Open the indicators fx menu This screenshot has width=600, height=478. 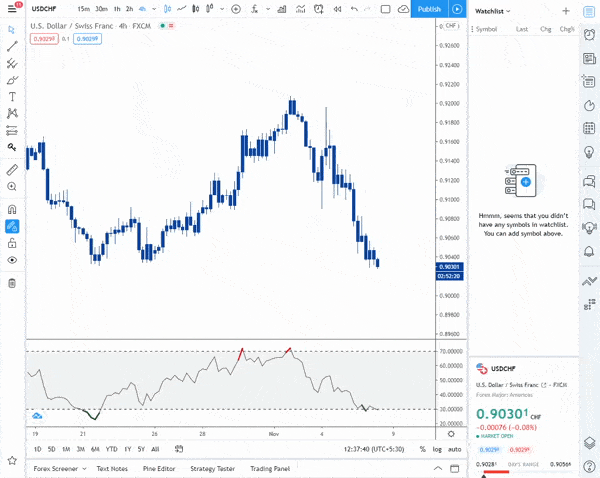pos(254,9)
